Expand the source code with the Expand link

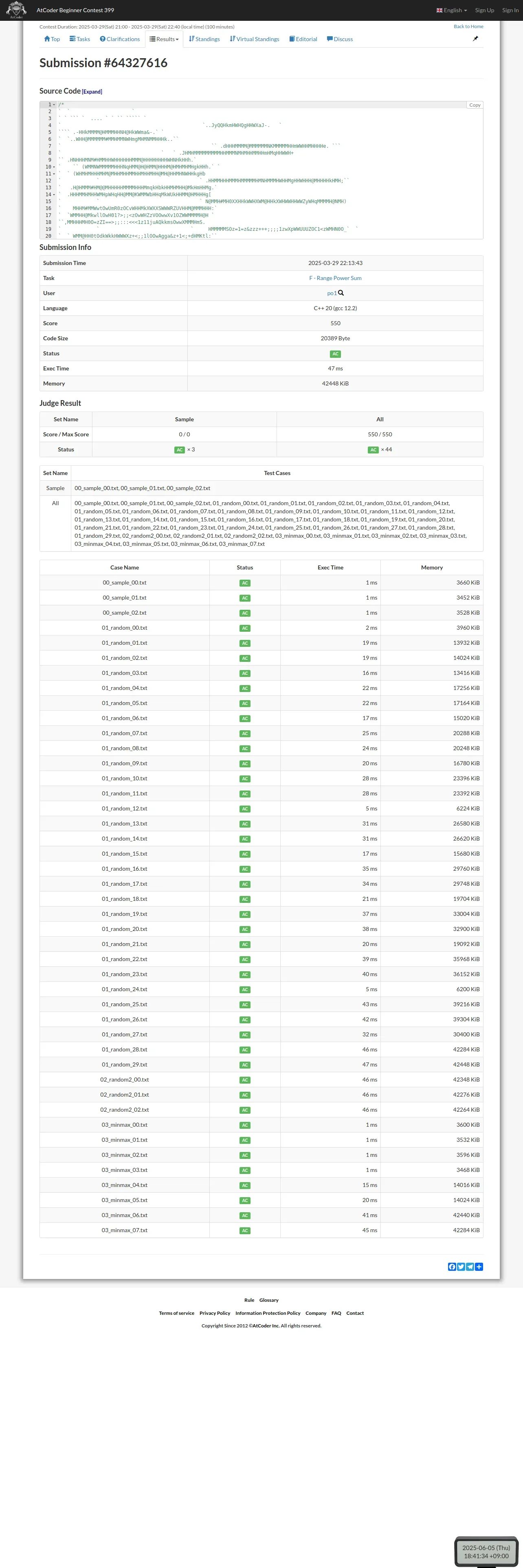click(x=92, y=92)
